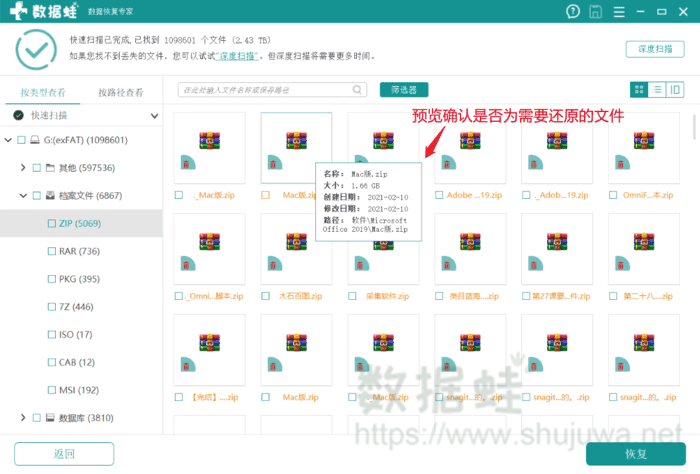Select the 第二十八...zip archive icon

pos(644,241)
